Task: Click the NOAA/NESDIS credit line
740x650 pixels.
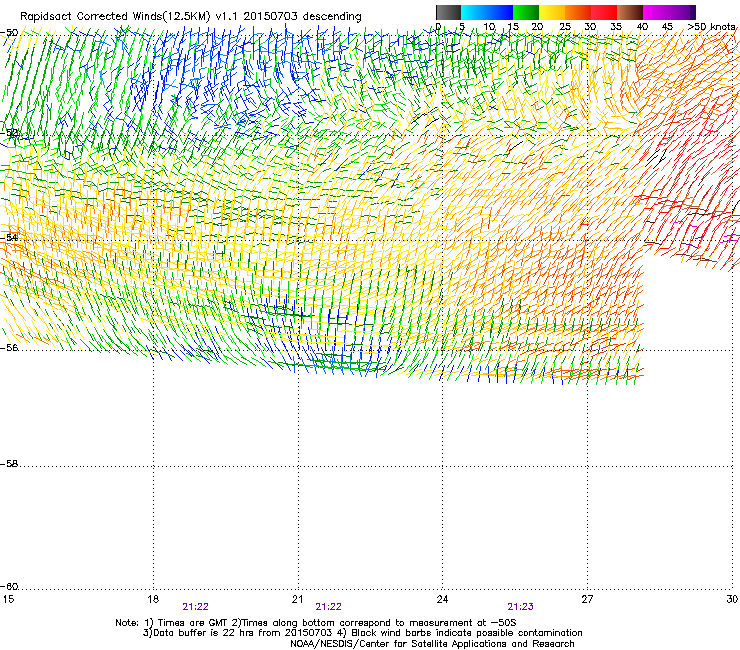Action: 432,644
